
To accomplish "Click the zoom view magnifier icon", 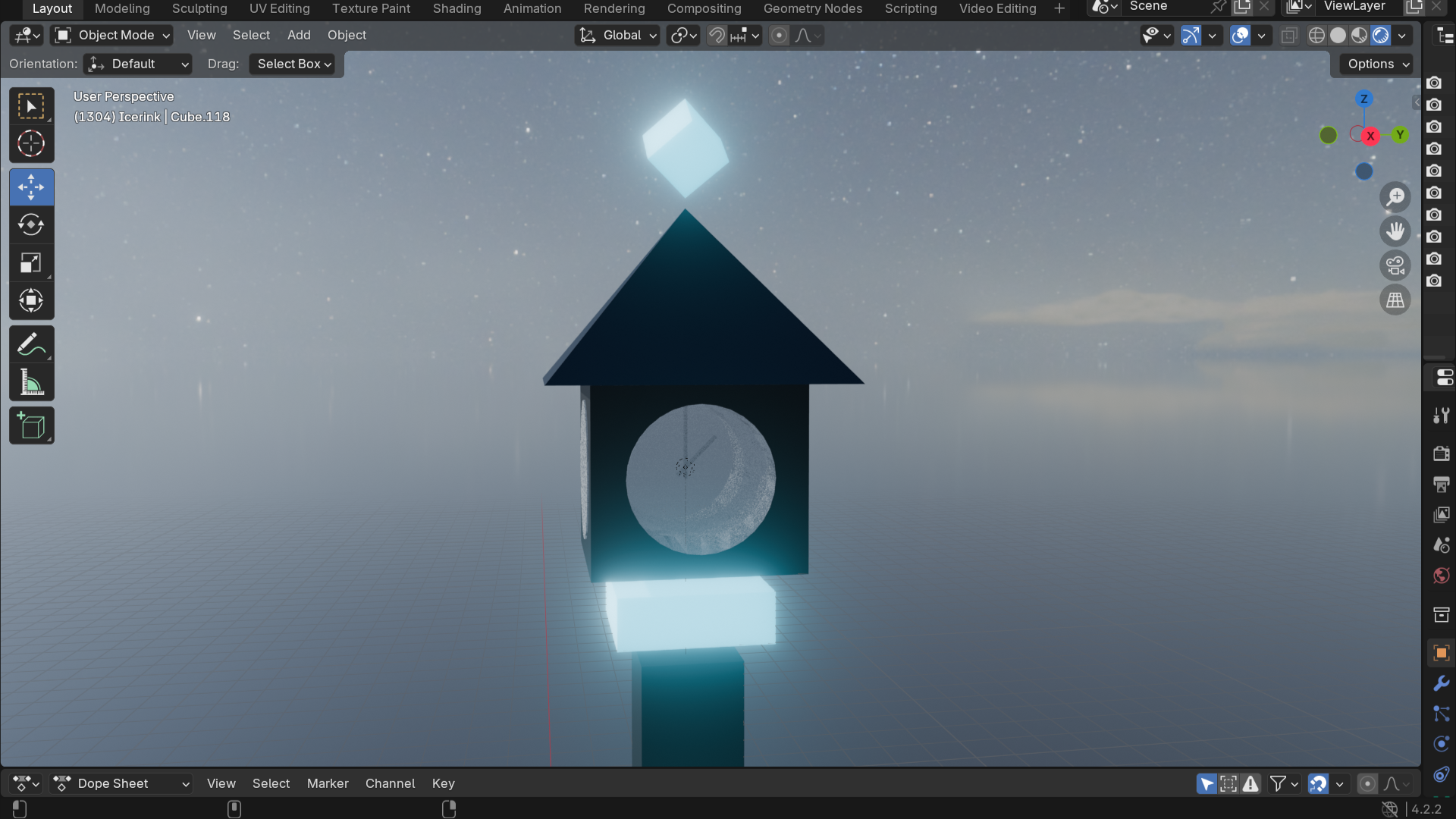I will point(1395,197).
